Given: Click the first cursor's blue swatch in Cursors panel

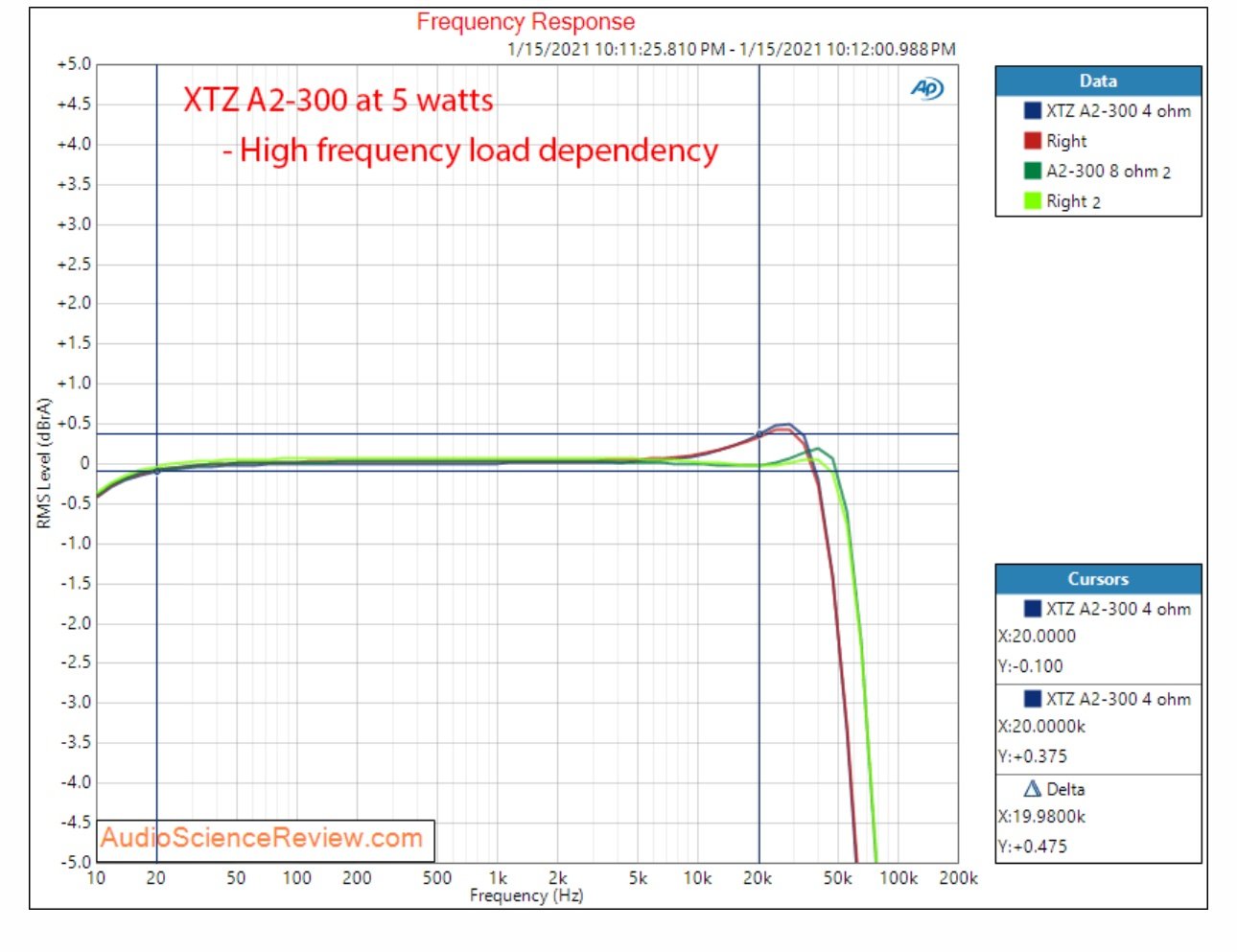Looking at the screenshot, I should tap(1033, 609).
